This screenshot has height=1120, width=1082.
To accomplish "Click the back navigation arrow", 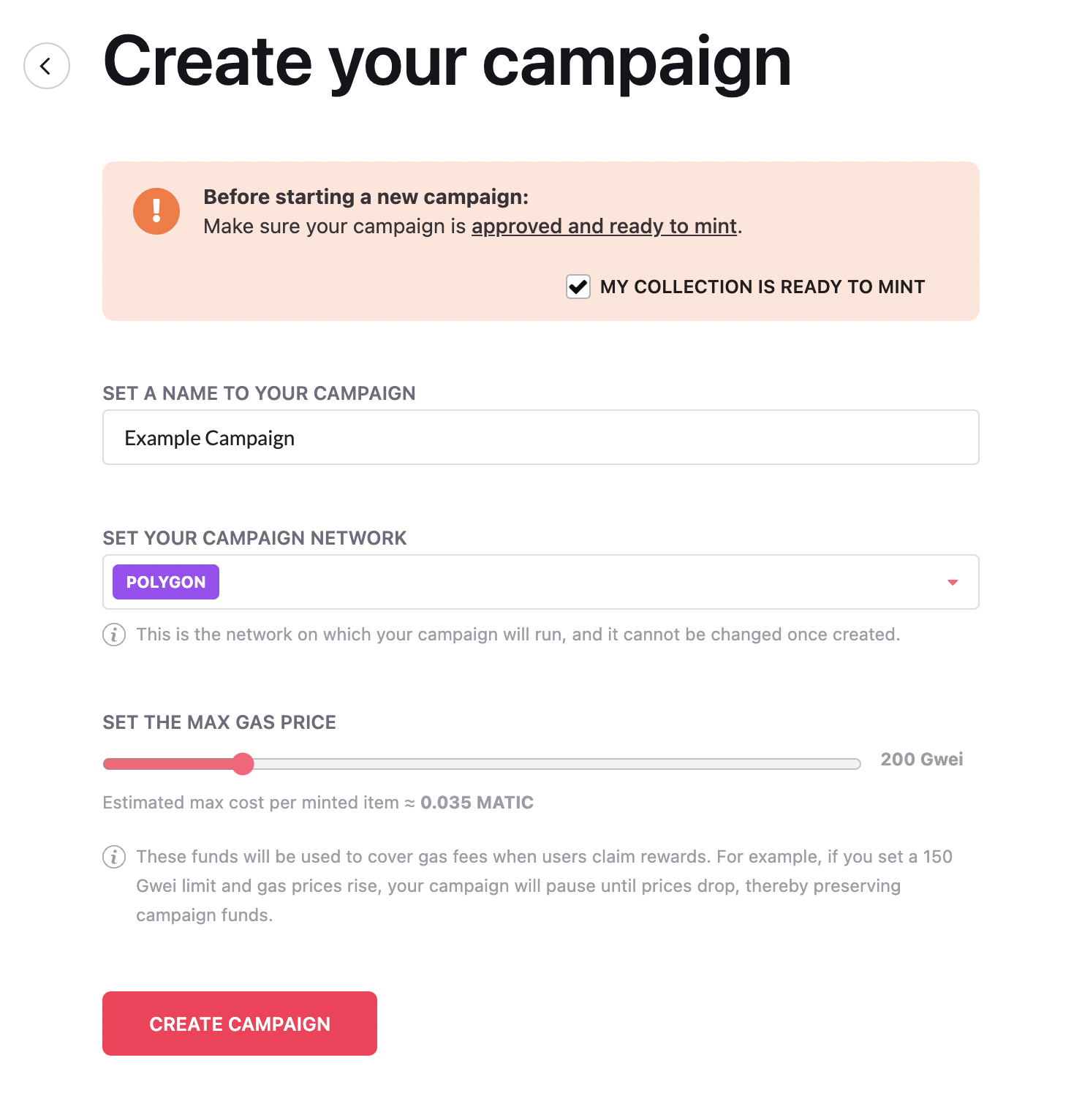I will [46, 65].
